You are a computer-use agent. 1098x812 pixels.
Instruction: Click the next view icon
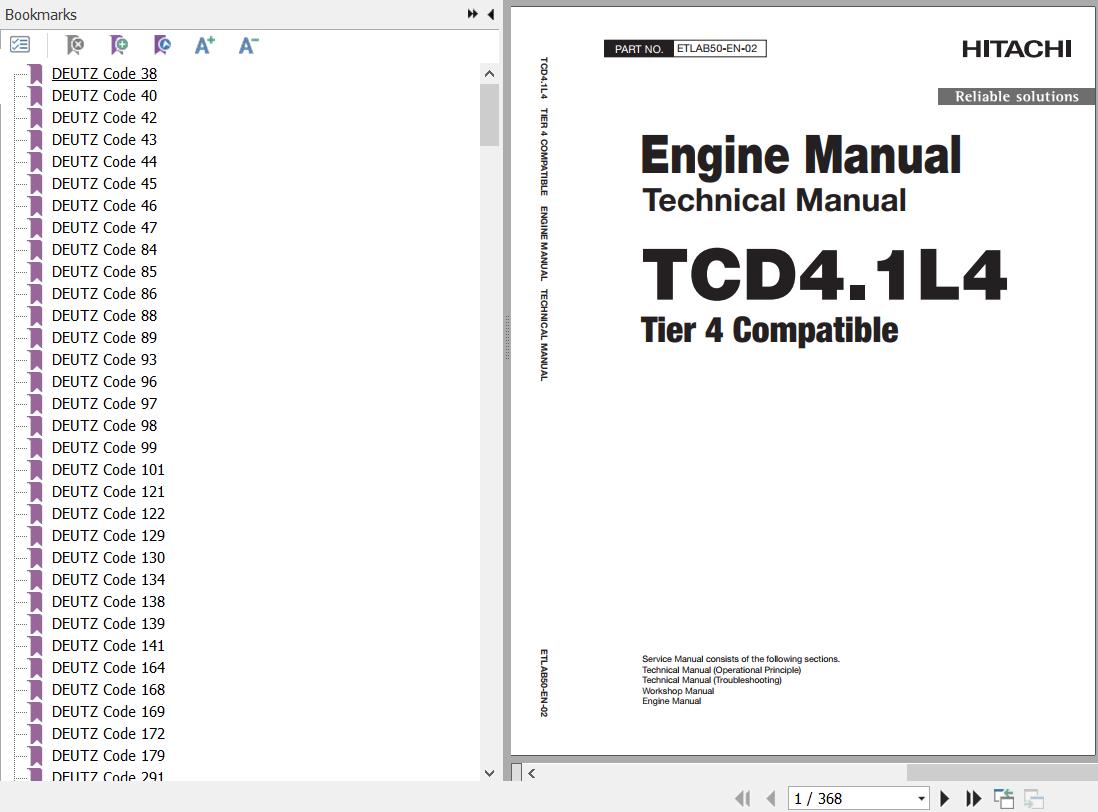point(1034,799)
